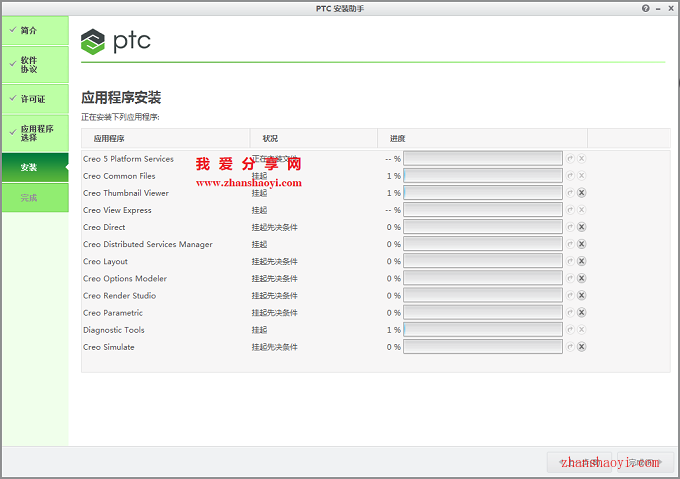680x479 pixels.
Task: Select the 安装 step
Action: click(x=35, y=167)
